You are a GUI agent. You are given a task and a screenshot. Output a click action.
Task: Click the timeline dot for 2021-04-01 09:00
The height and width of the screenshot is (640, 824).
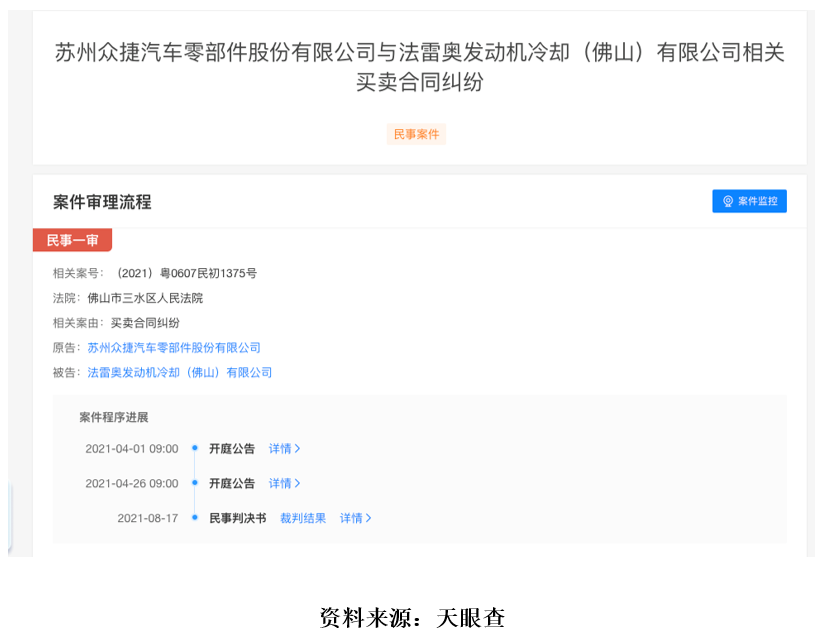point(195,448)
